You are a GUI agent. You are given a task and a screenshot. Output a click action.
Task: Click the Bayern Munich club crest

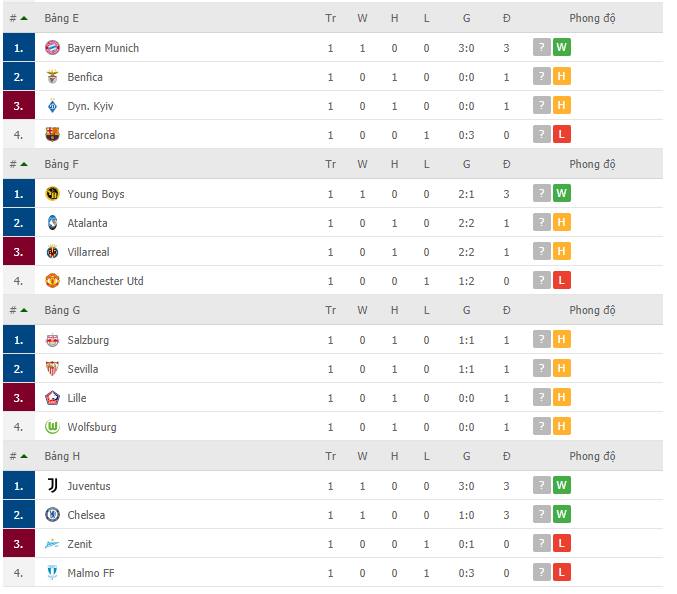tap(53, 47)
